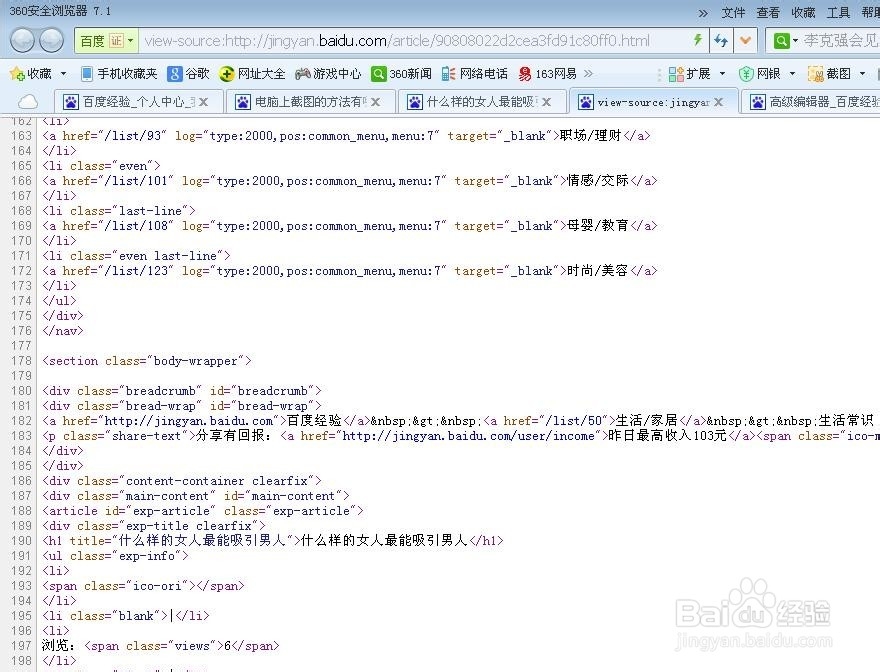Click the section class="body-wrapper" line

[x=146, y=361]
